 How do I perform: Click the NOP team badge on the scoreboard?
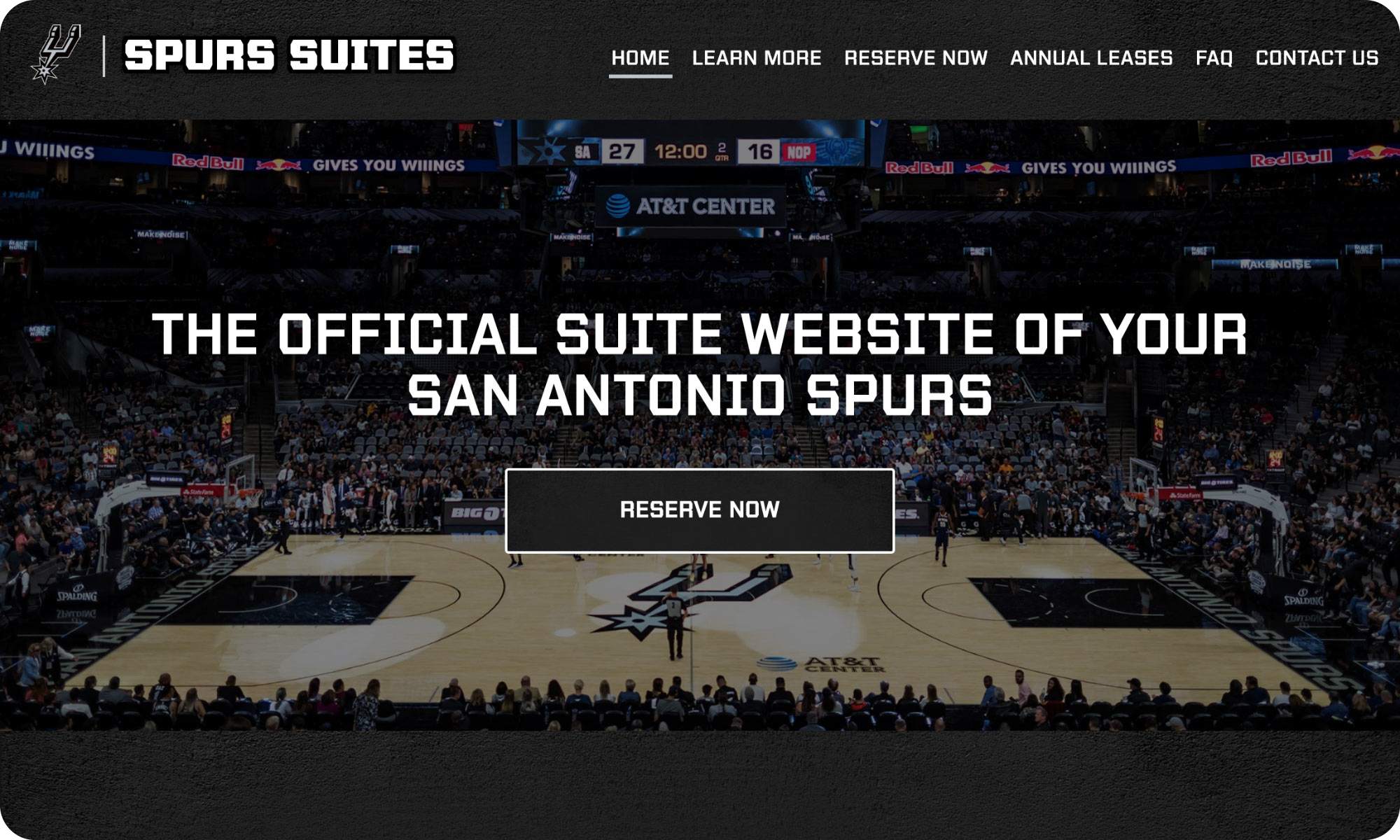coord(798,153)
